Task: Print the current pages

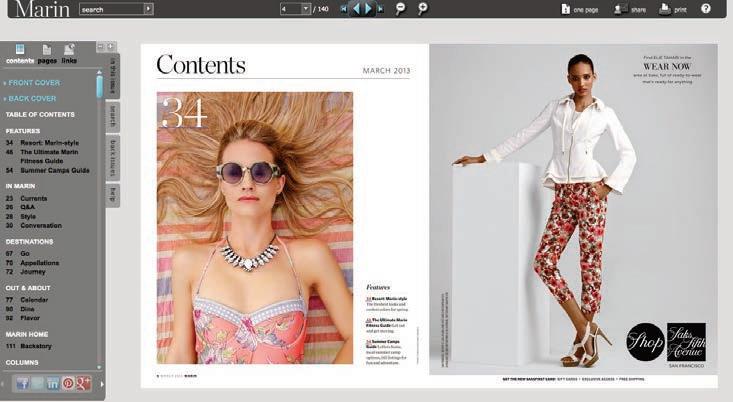Action: pyautogui.click(x=673, y=9)
